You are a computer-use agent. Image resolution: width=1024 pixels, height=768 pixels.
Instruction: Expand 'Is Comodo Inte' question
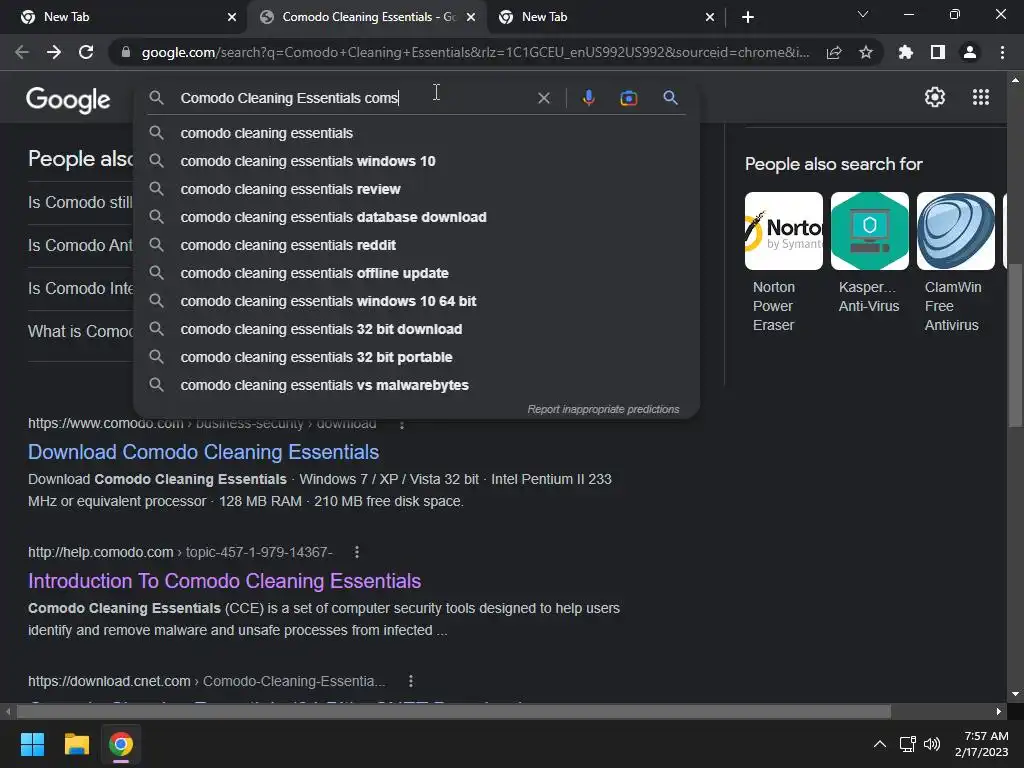(80, 289)
